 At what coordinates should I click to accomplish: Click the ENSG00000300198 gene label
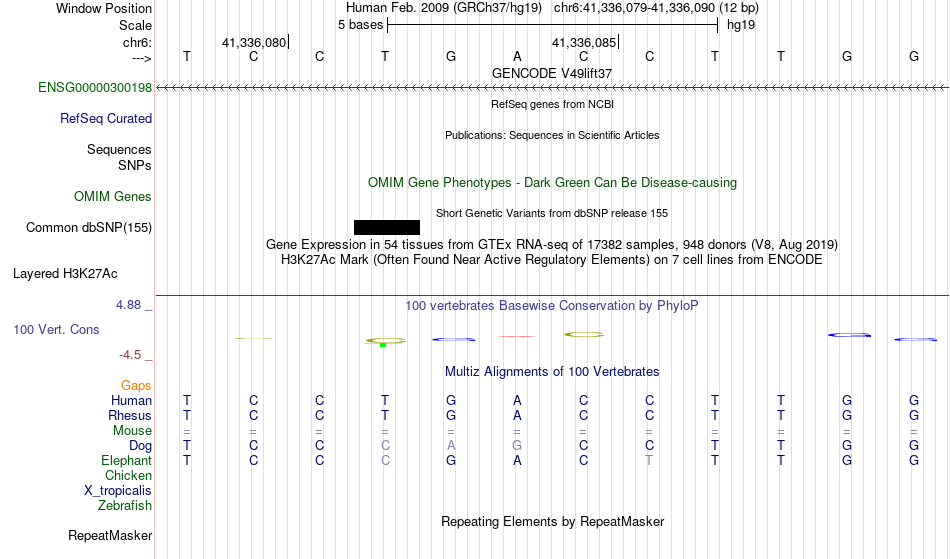[x=95, y=87]
